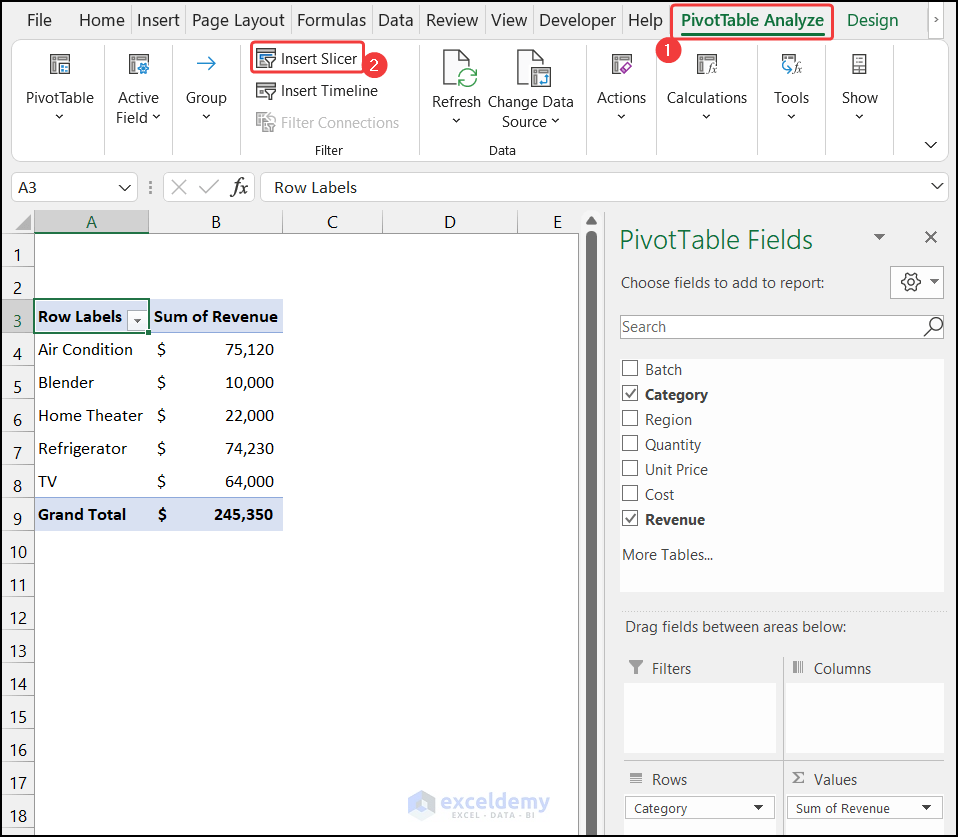
Task: Click the More Tables link
Action: point(667,555)
